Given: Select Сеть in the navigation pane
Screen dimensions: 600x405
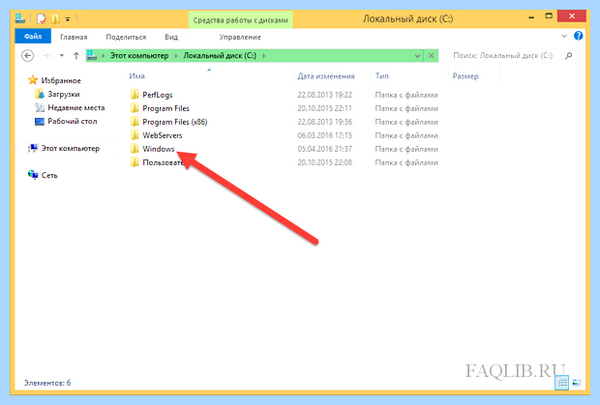Looking at the screenshot, I should 49,175.
